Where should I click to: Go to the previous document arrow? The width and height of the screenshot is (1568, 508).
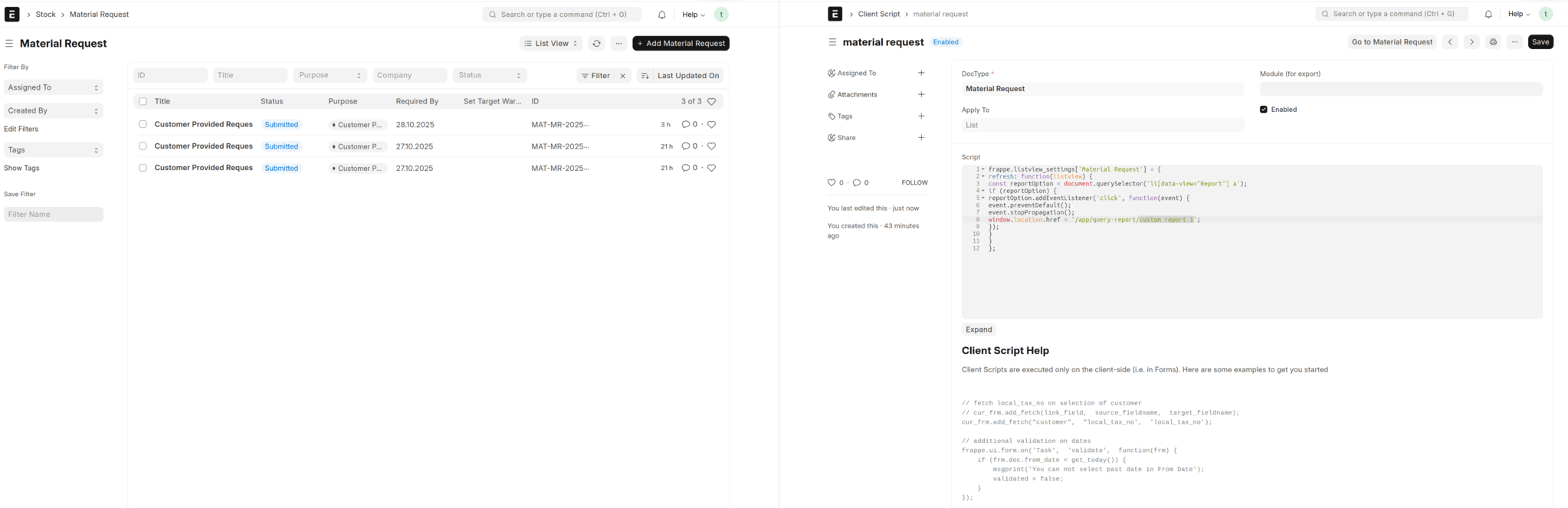click(1449, 42)
